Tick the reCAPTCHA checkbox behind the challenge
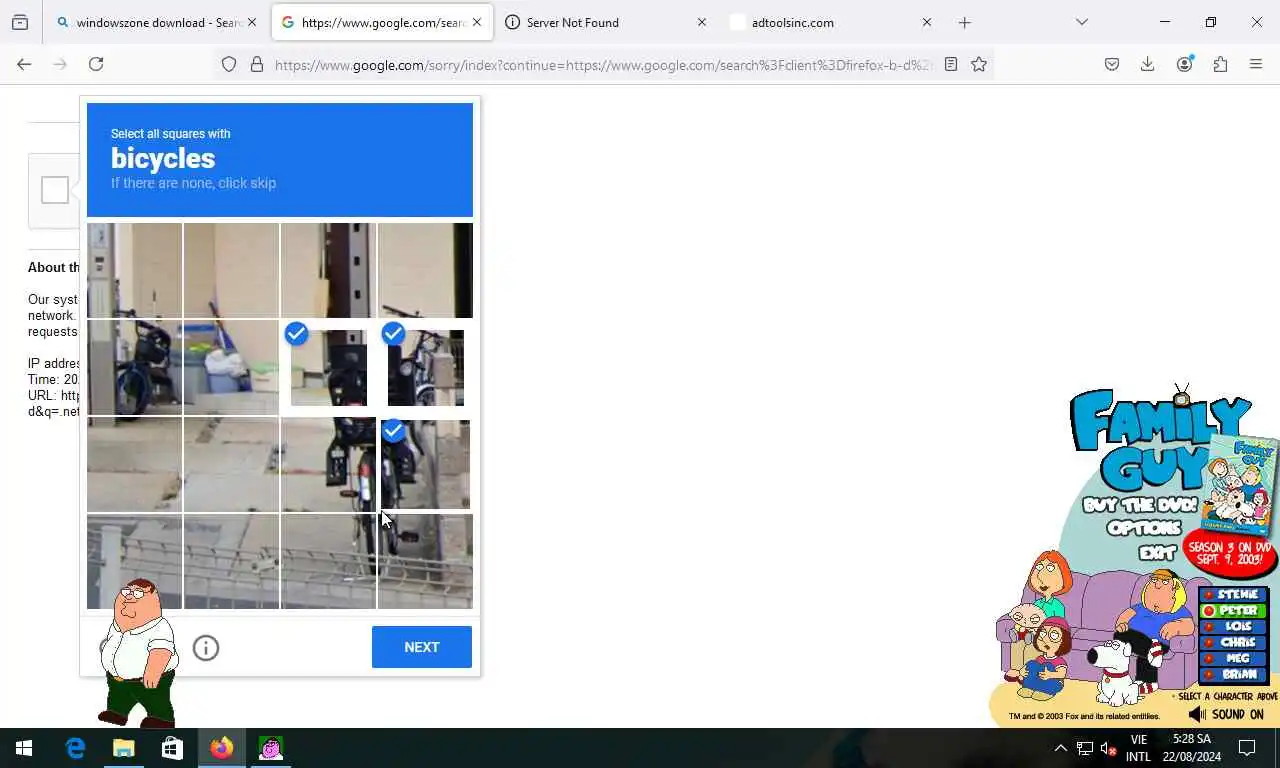Image resolution: width=1280 pixels, height=768 pixels. pos(55,190)
